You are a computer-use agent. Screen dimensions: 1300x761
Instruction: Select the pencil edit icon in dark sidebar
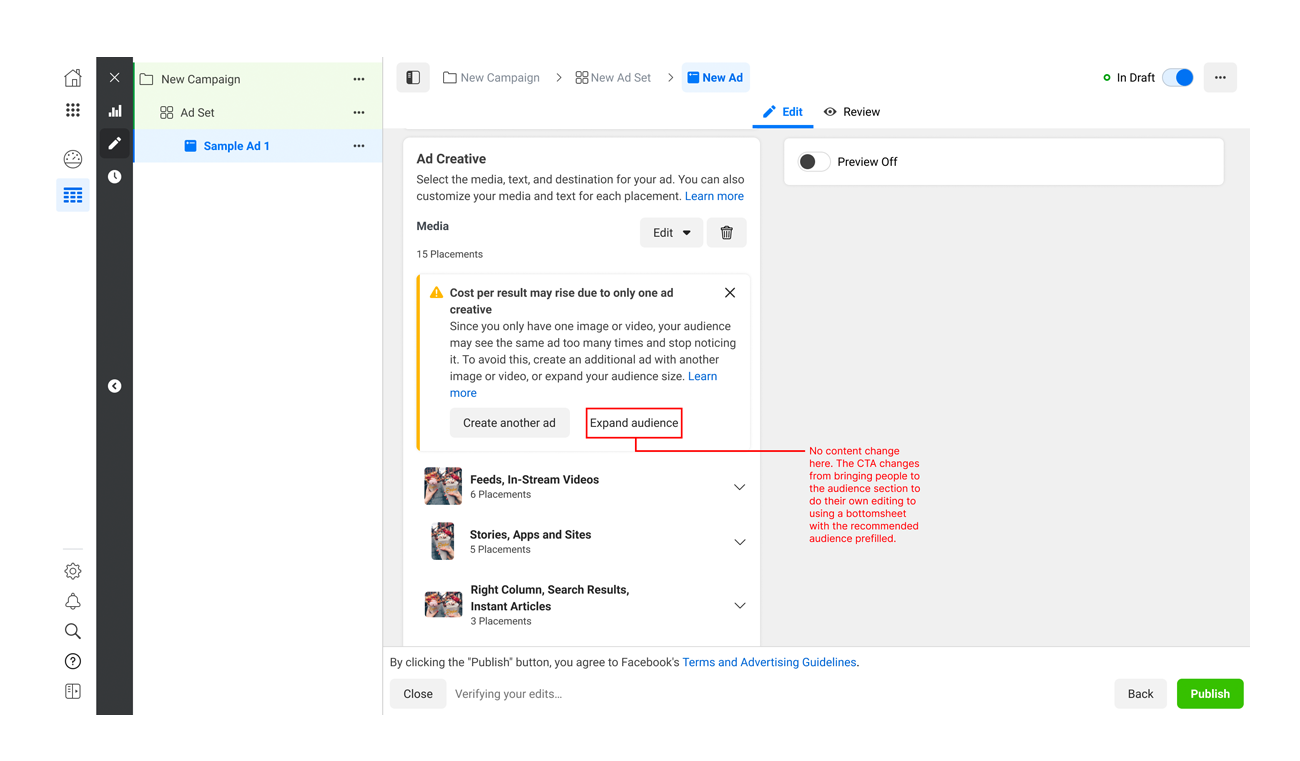point(115,144)
